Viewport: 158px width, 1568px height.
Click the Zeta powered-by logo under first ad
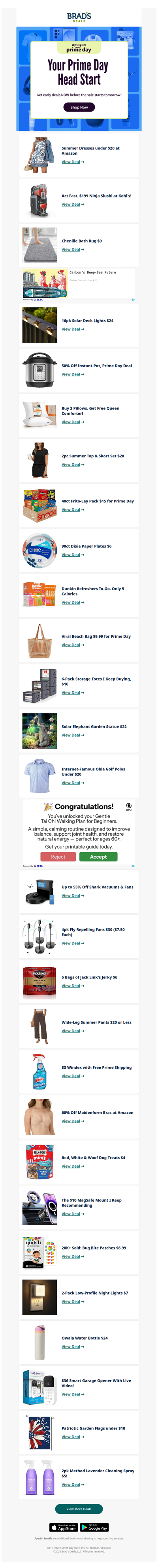click(x=38, y=300)
